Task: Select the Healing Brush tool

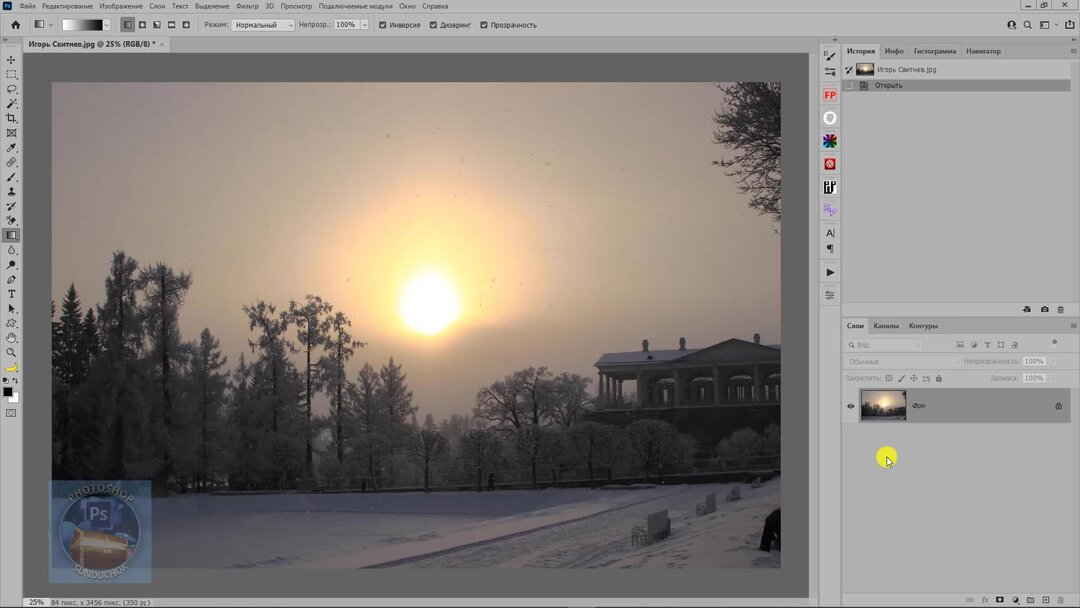Action: 11,163
